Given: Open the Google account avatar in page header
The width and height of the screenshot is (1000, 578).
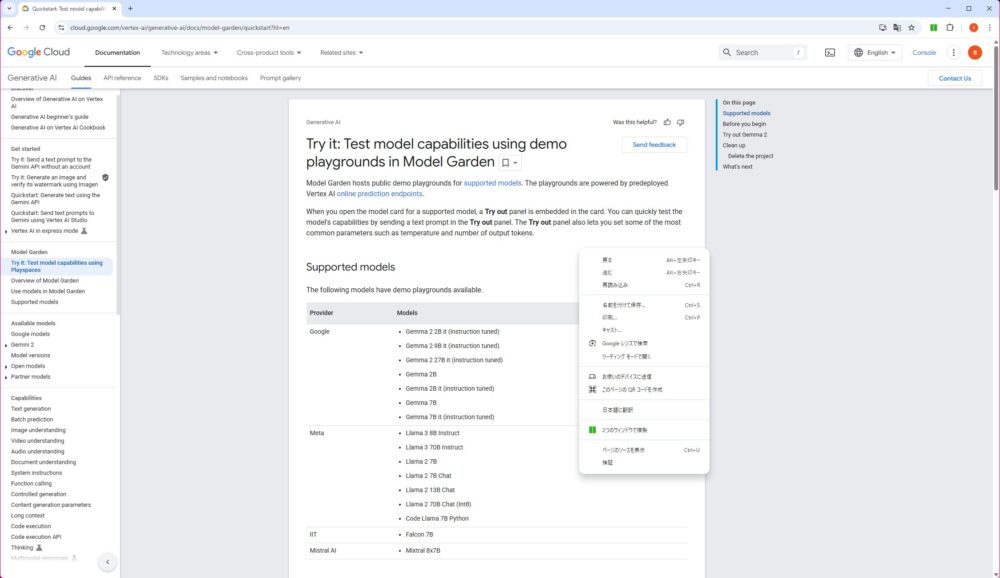Looking at the screenshot, I should [x=974, y=52].
